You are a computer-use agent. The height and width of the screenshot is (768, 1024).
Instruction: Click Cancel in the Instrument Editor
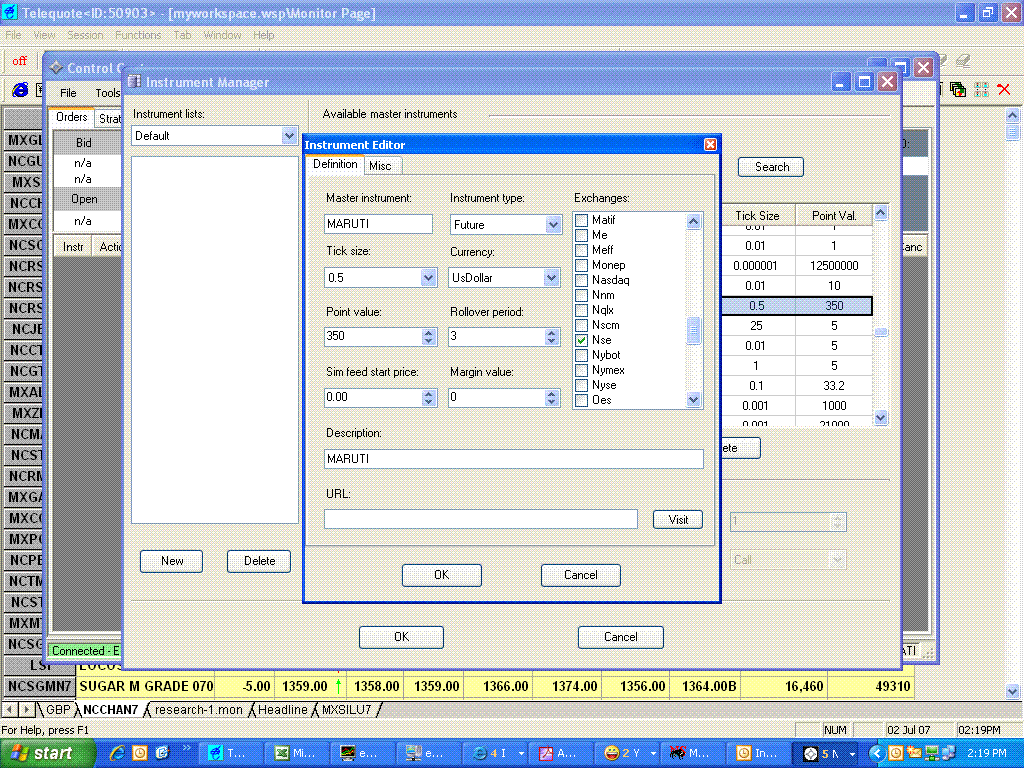coord(580,575)
